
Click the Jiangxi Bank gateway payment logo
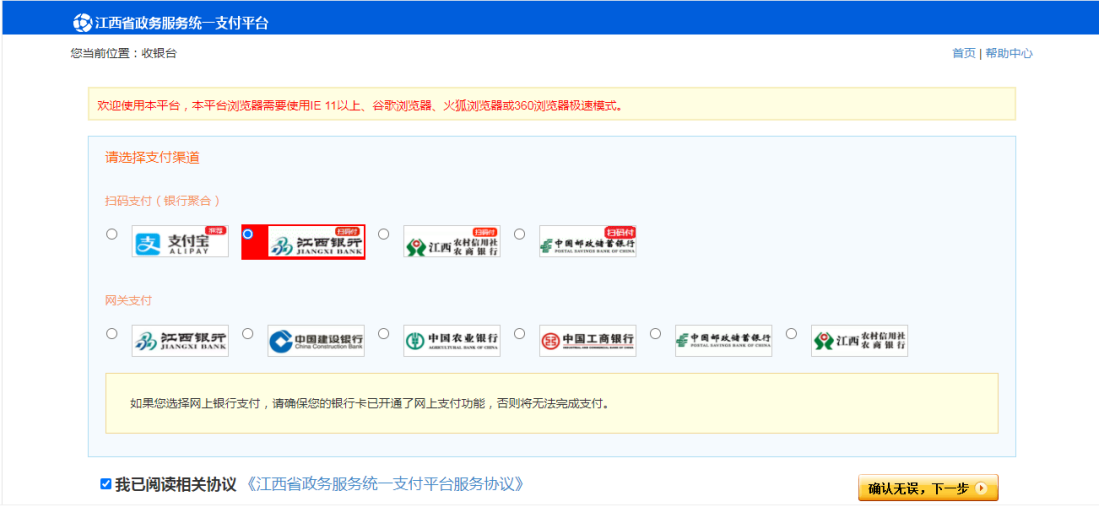coord(180,341)
